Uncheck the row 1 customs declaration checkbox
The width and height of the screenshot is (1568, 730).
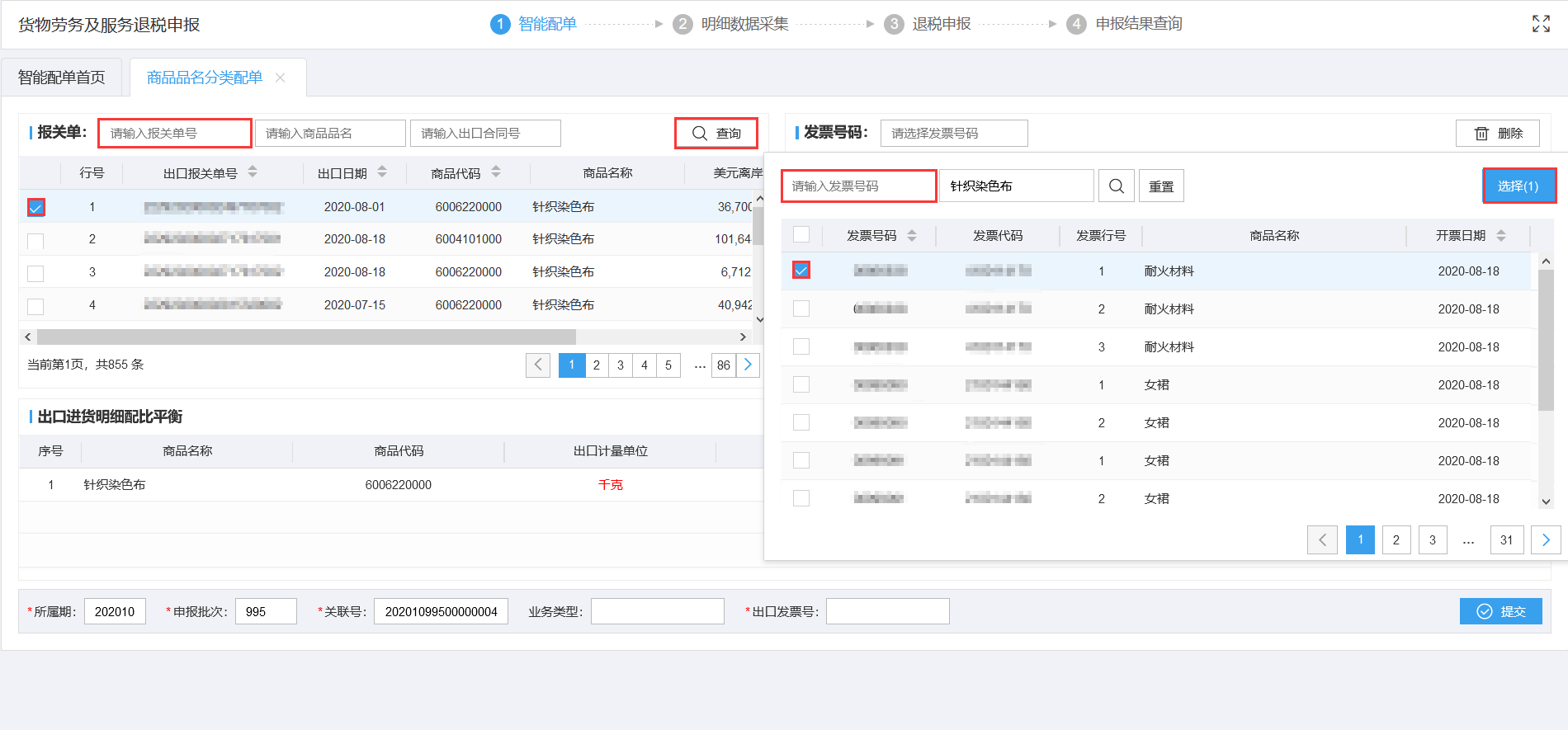(x=35, y=208)
